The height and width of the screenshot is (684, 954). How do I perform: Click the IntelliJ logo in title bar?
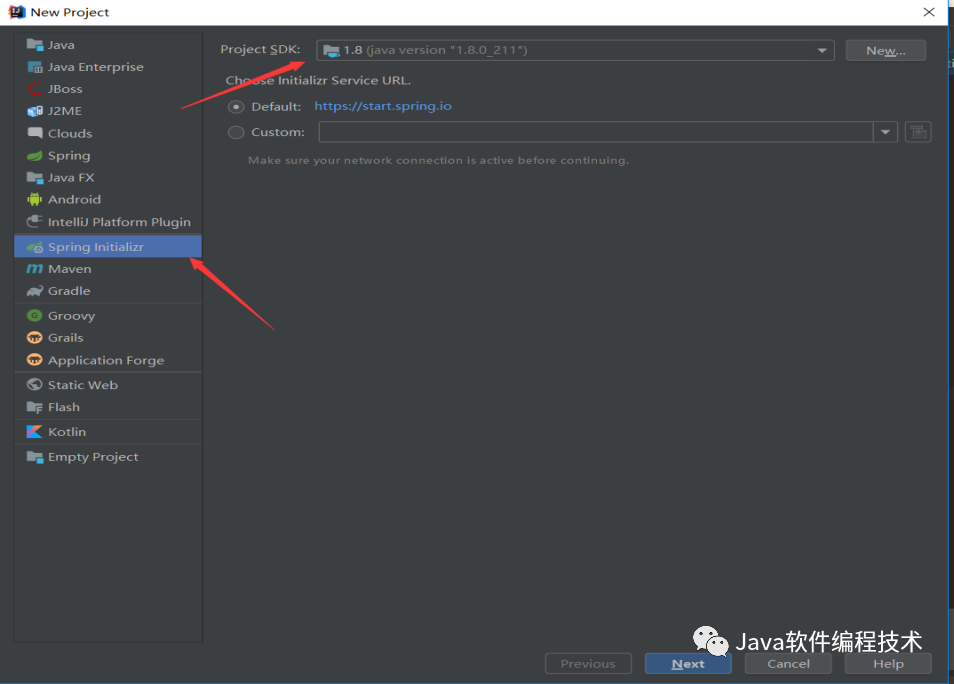[16, 12]
